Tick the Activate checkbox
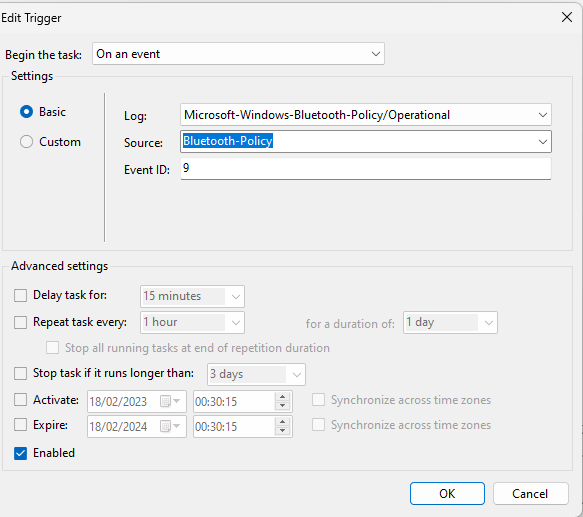 (x=20, y=400)
